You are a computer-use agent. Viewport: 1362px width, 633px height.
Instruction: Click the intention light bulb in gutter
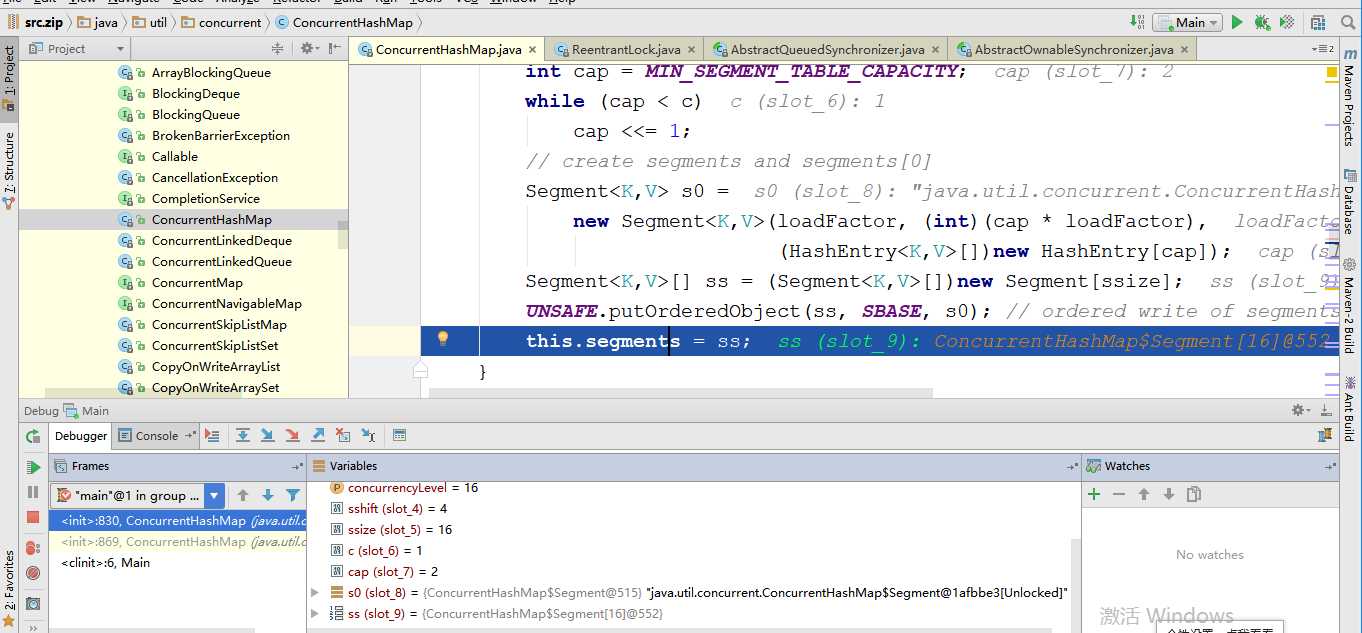443,339
